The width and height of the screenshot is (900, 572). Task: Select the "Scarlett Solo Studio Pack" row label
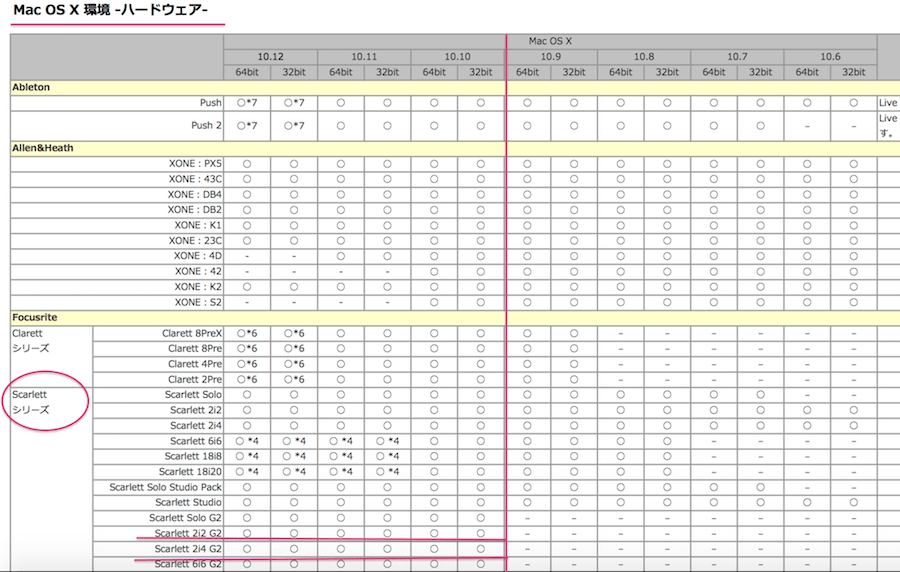[165, 488]
